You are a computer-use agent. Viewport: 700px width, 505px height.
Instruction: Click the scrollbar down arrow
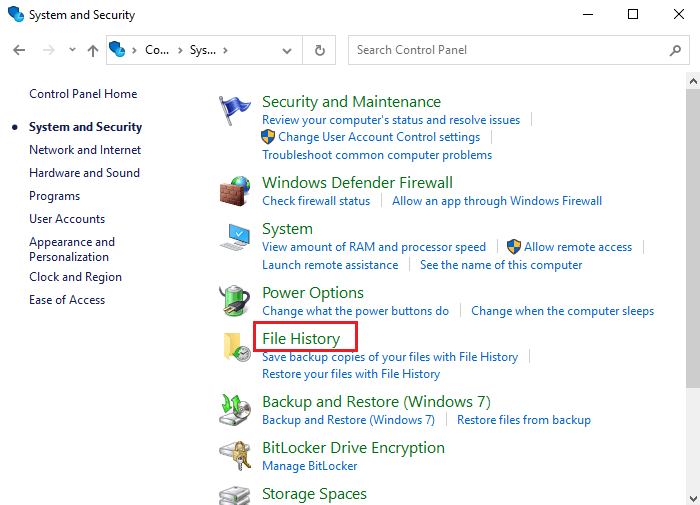[x=693, y=498]
